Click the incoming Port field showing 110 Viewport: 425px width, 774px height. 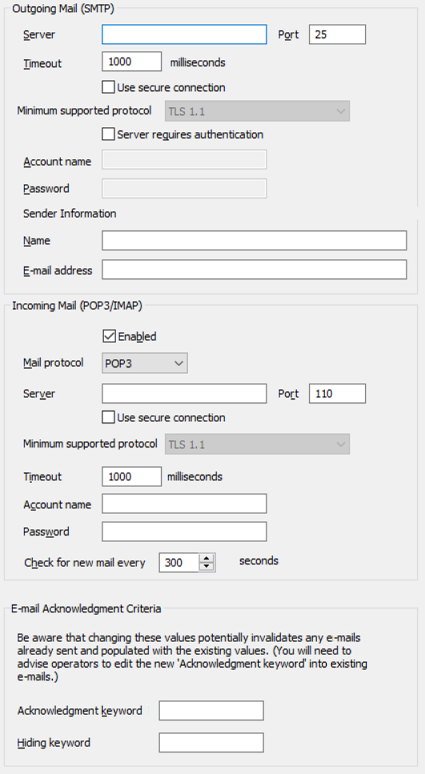tap(337, 393)
